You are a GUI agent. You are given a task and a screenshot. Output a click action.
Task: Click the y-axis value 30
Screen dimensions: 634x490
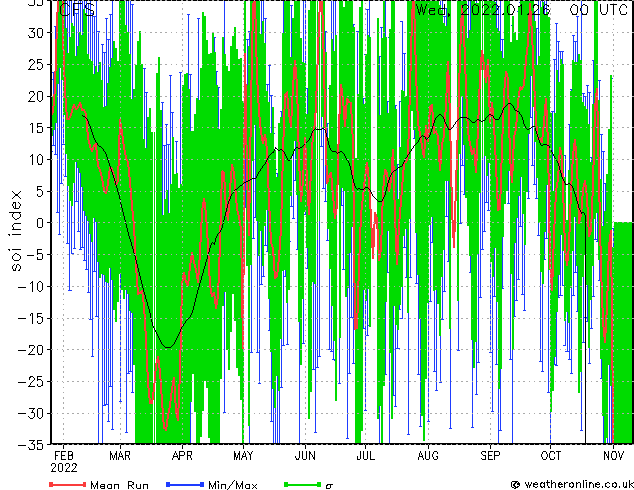point(34,33)
